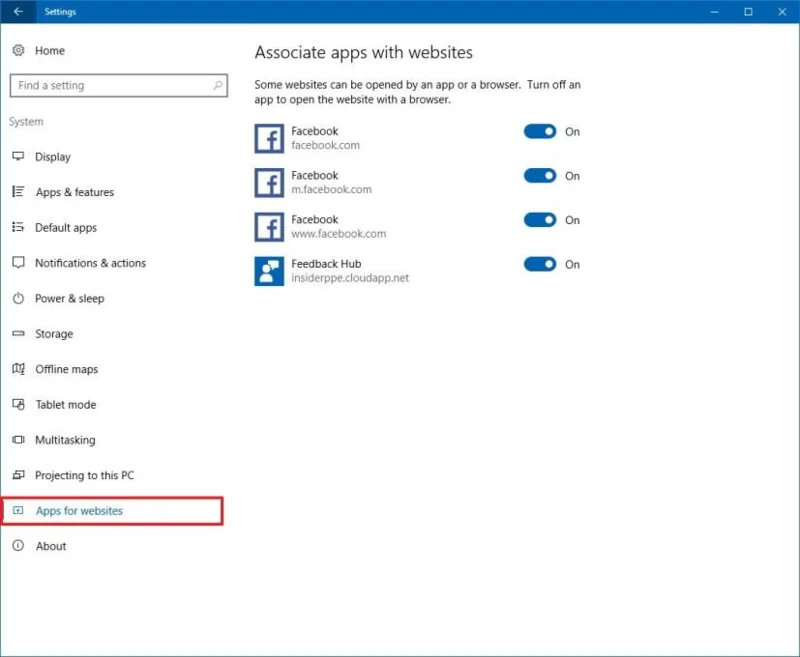
Task: Click the Home gear icon
Action: coord(18,50)
